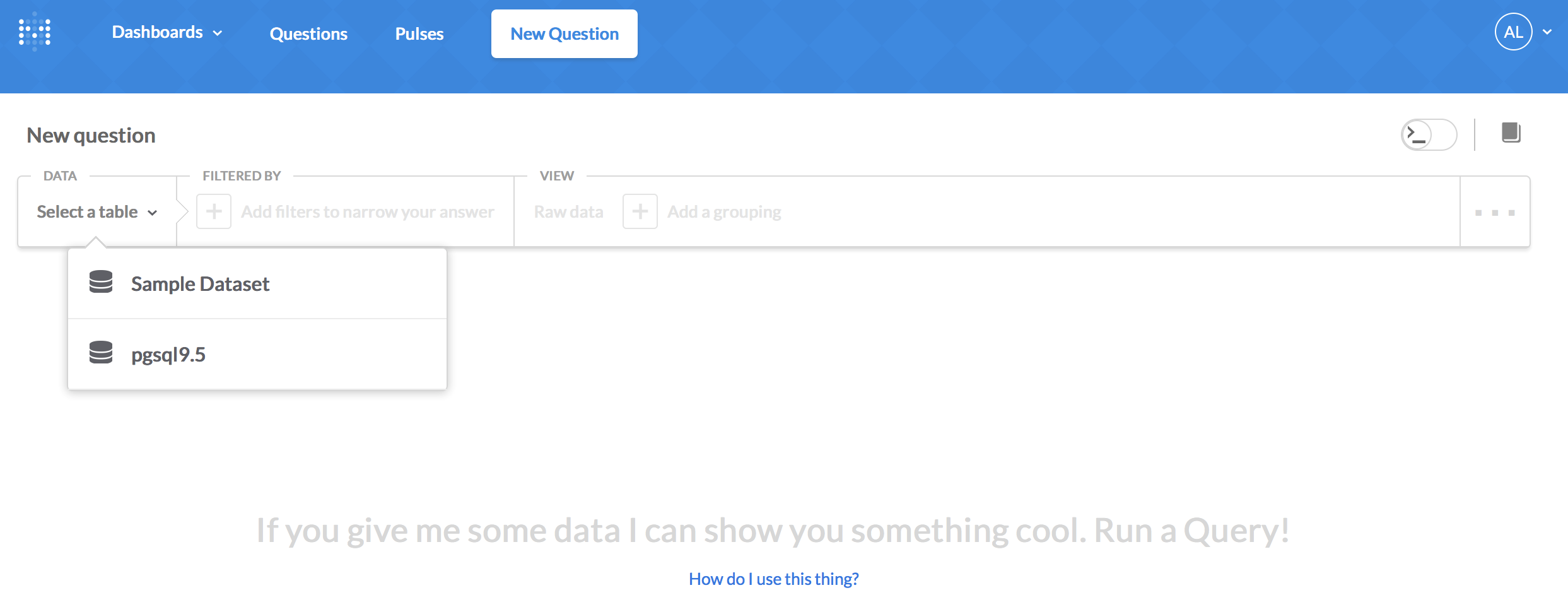Toggle the SQL native query editor switch
Image resolution: width=1568 pixels, height=607 pixels.
(x=1429, y=134)
